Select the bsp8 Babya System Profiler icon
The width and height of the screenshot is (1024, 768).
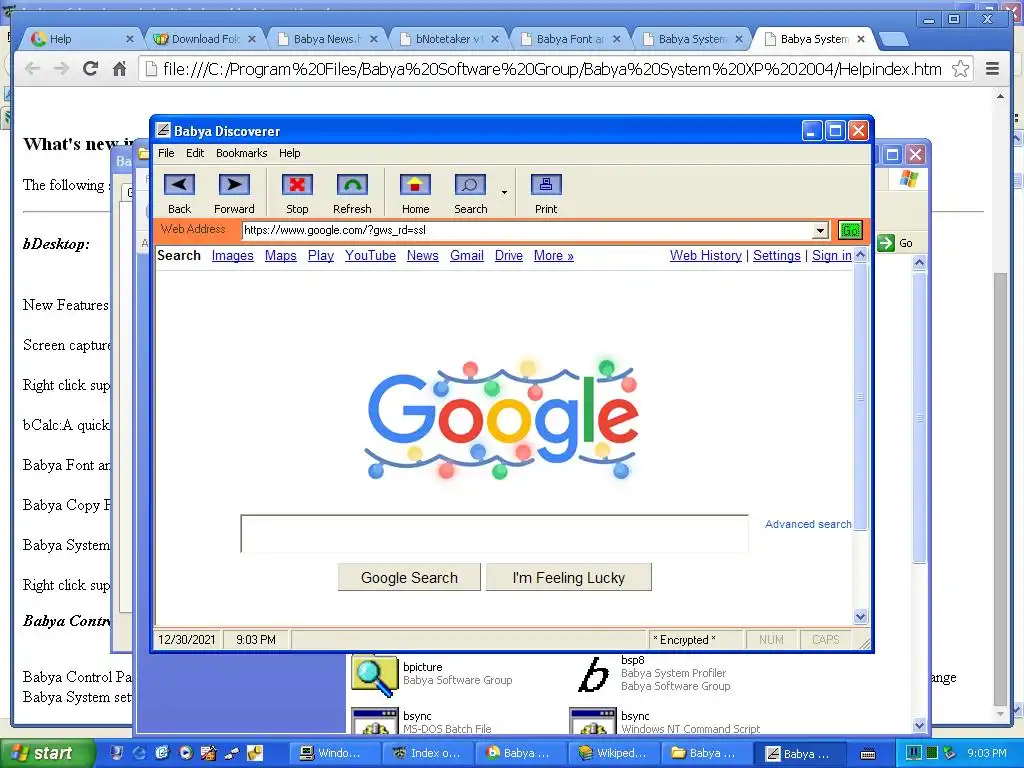[594, 675]
